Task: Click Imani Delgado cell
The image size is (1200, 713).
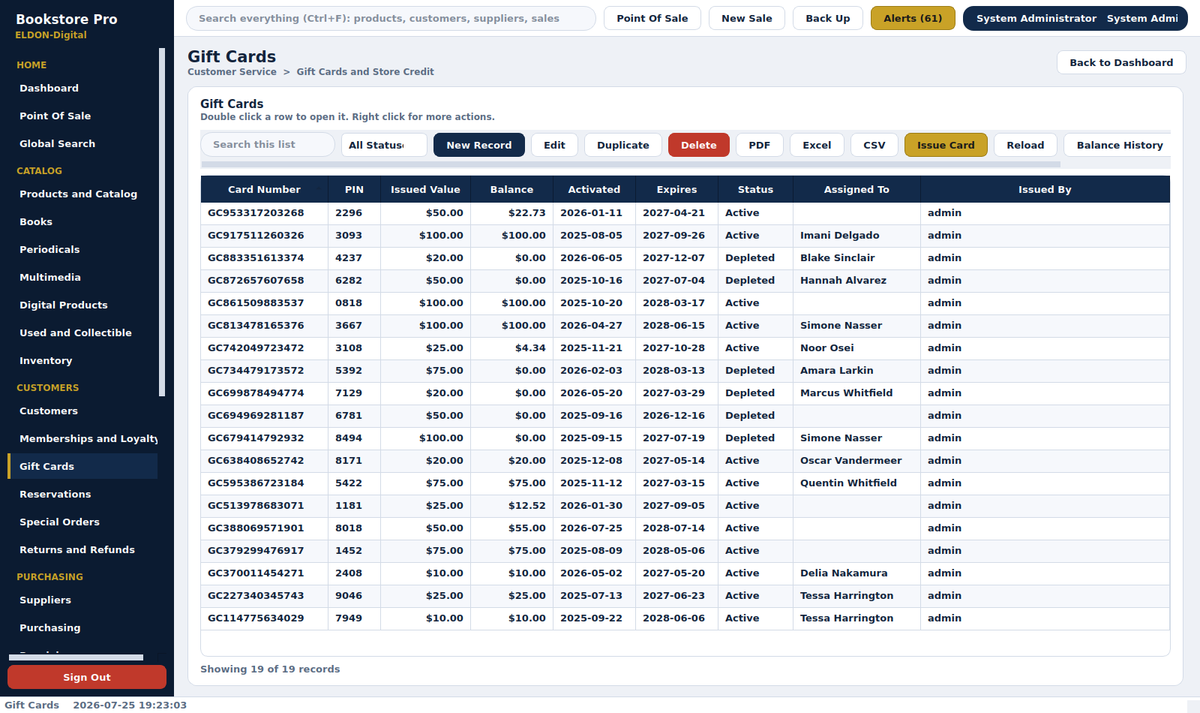Action: coord(856,235)
